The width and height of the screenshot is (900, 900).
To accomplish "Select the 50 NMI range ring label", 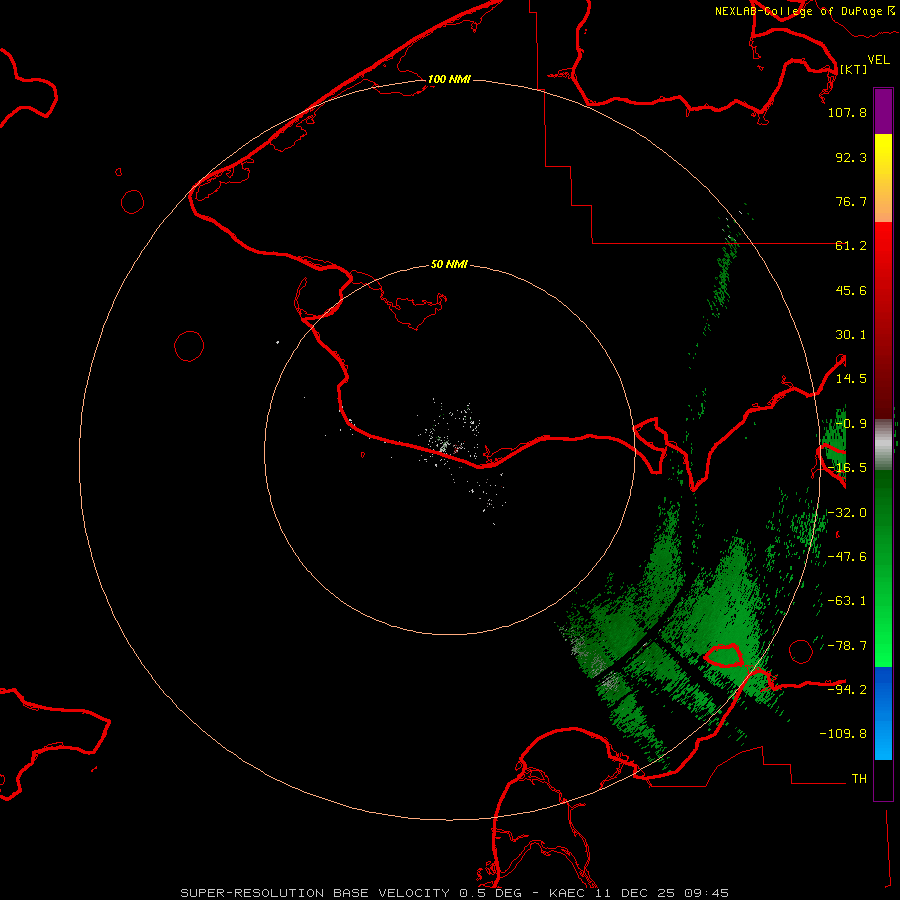I will pyautogui.click(x=449, y=264).
